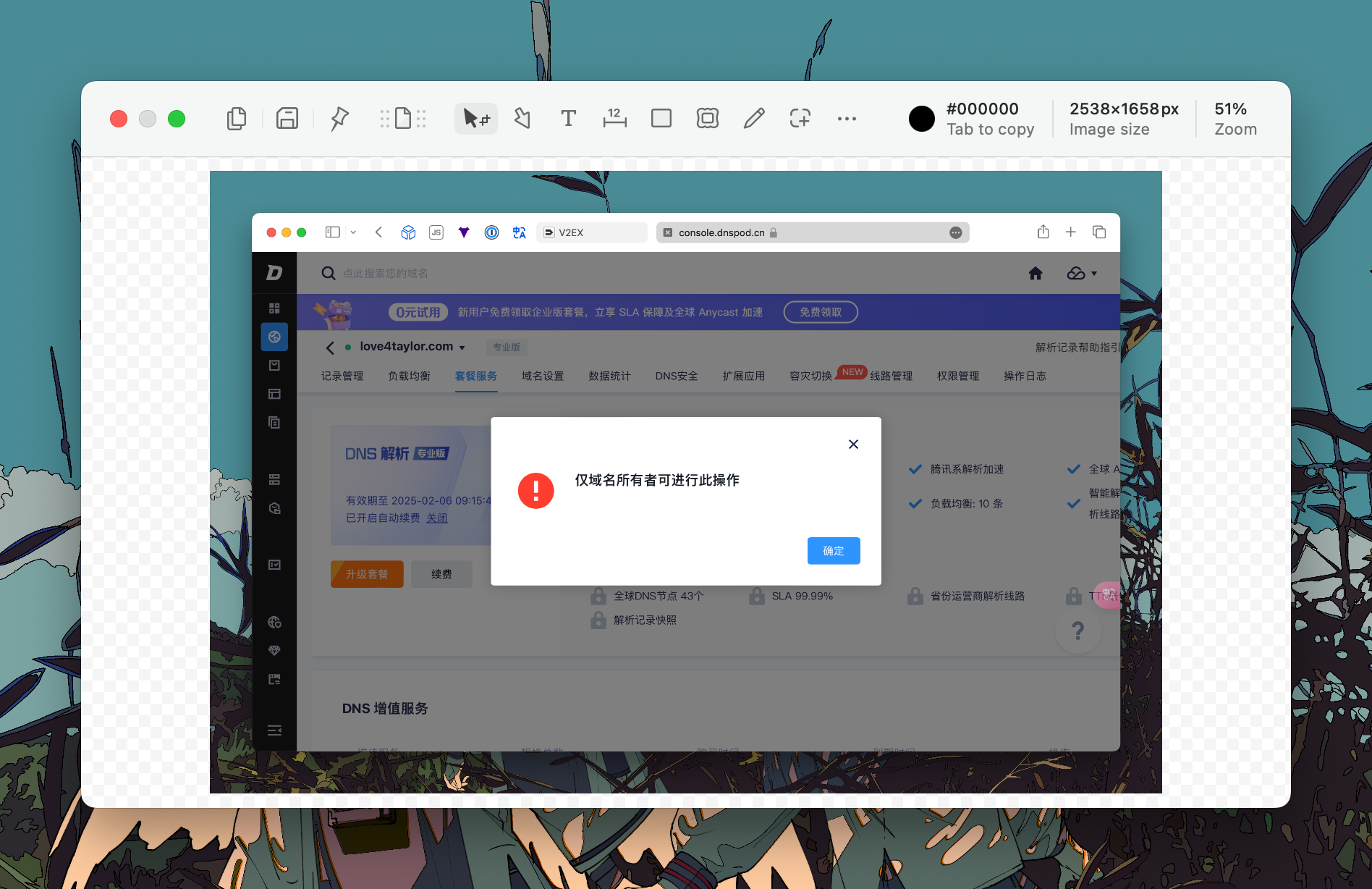Viewport: 1372px width, 889px height.
Task: Open the canvas margin resize tool
Action: [x=403, y=119]
